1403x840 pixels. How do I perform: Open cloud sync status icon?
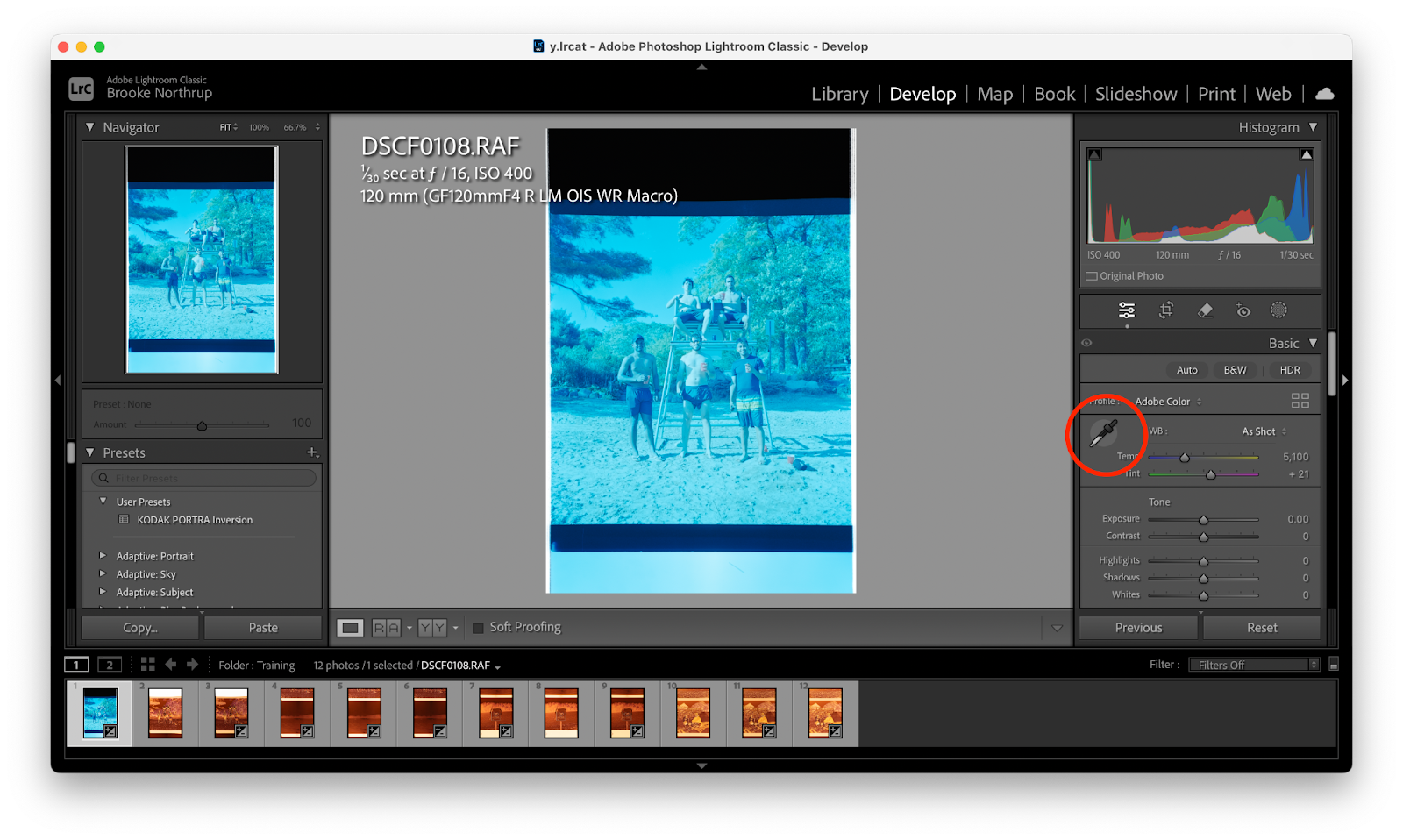[1325, 94]
